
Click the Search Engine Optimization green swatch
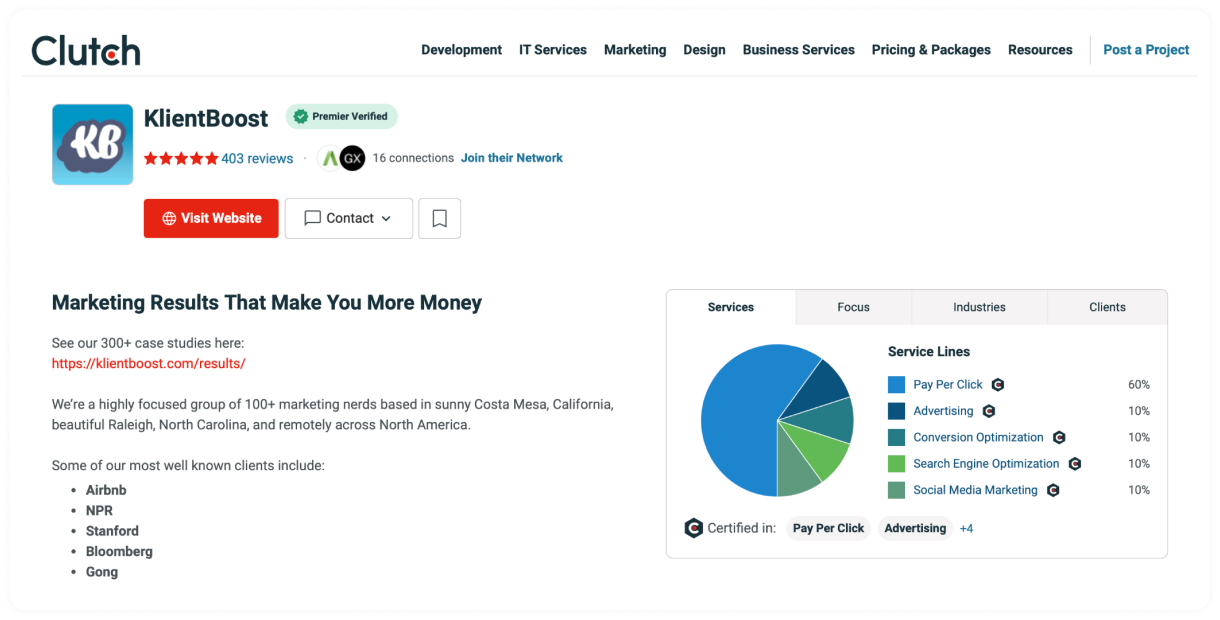point(896,464)
